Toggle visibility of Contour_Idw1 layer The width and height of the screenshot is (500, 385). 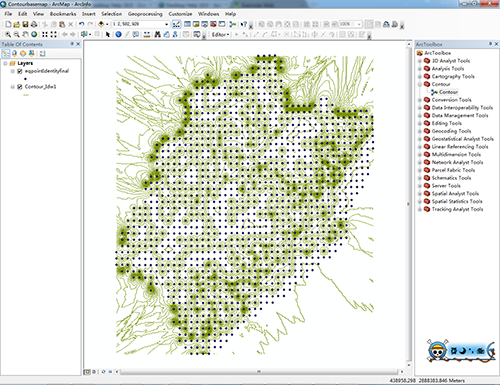(x=20, y=87)
